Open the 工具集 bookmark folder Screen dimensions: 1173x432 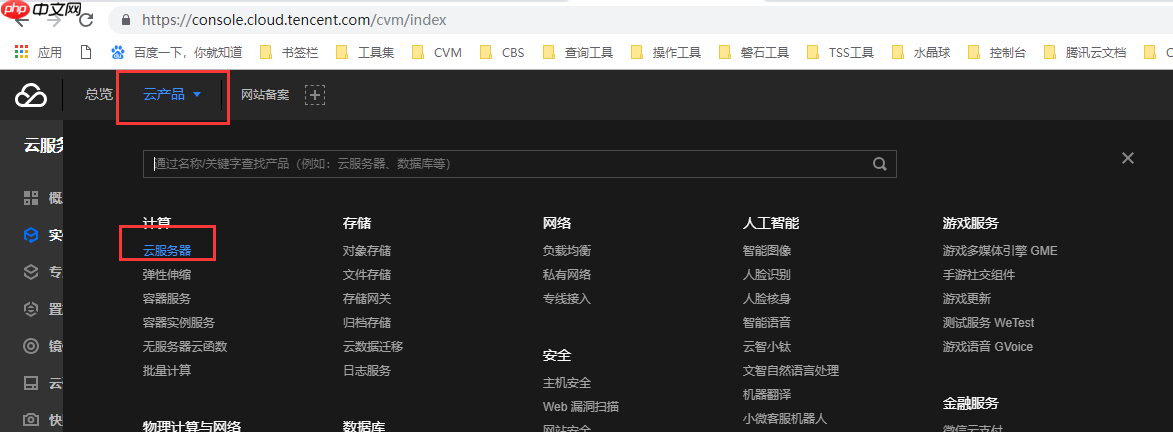pos(365,52)
